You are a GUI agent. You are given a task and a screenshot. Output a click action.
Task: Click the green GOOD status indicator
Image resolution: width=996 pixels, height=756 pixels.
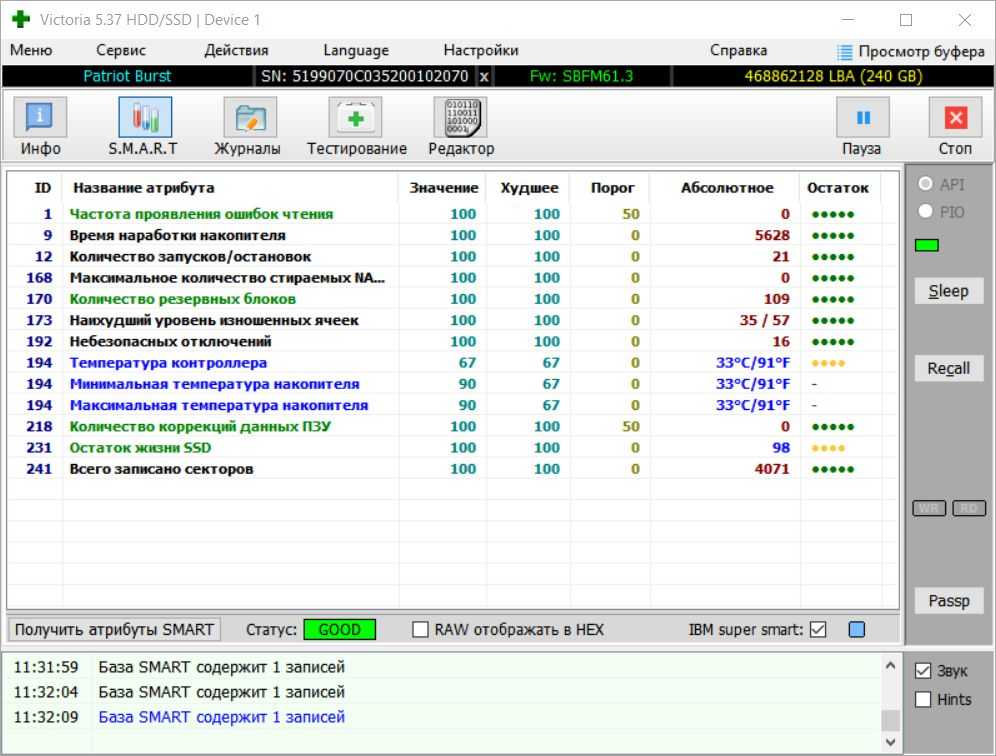click(x=340, y=630)
